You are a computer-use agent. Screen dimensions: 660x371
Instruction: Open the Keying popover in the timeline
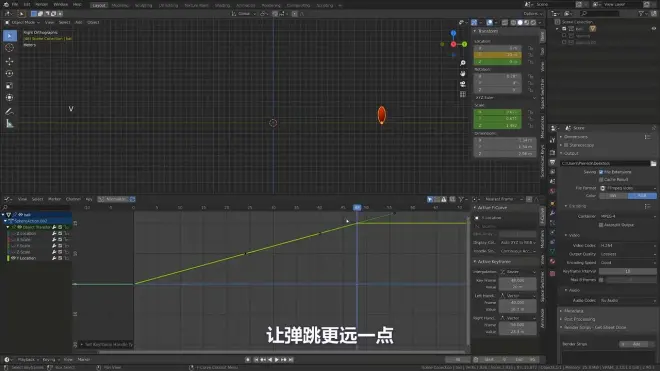pyautogui.click(x=50, y=360)
